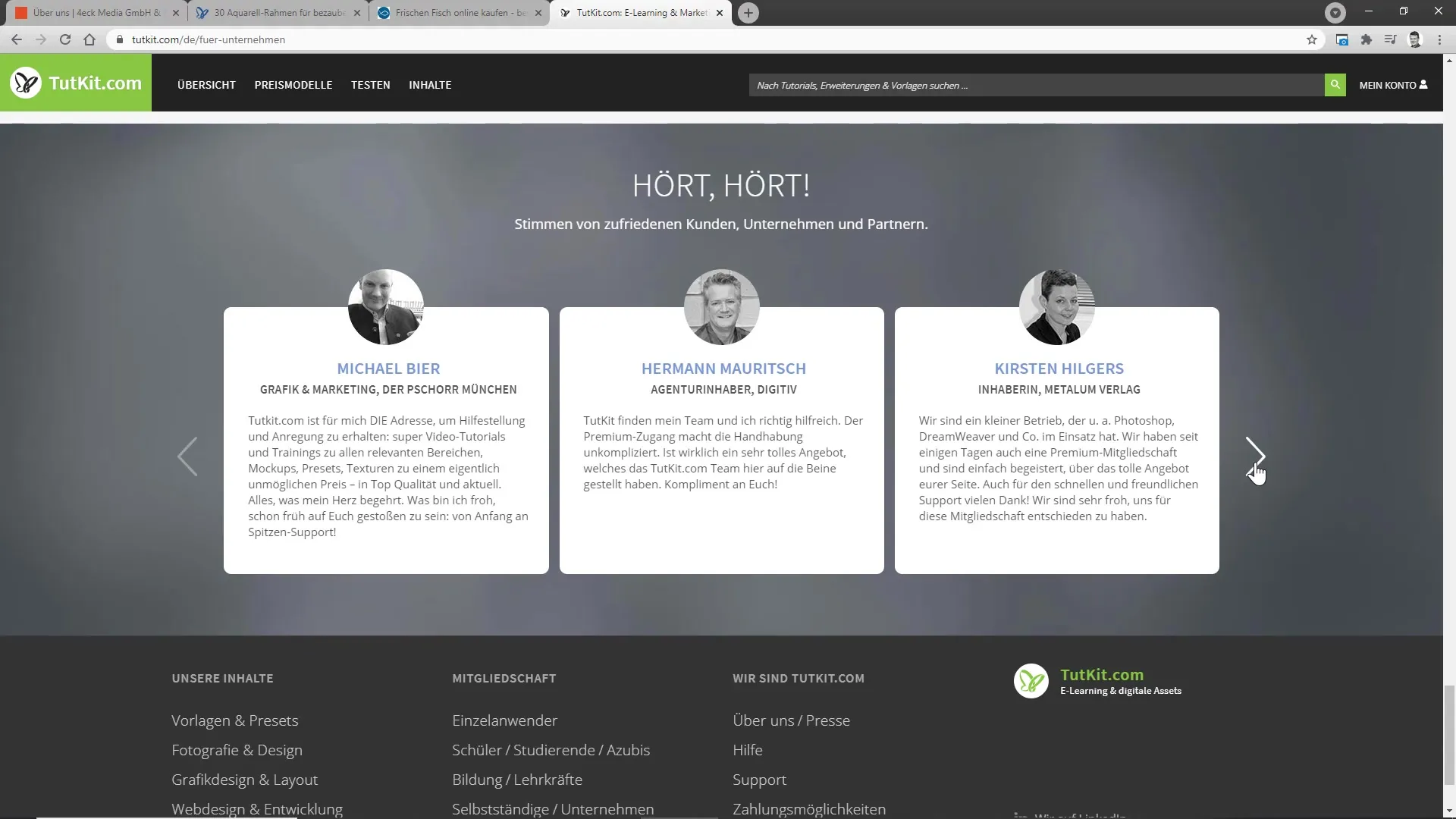Click the site lock icon in address bar

point(119,39)
